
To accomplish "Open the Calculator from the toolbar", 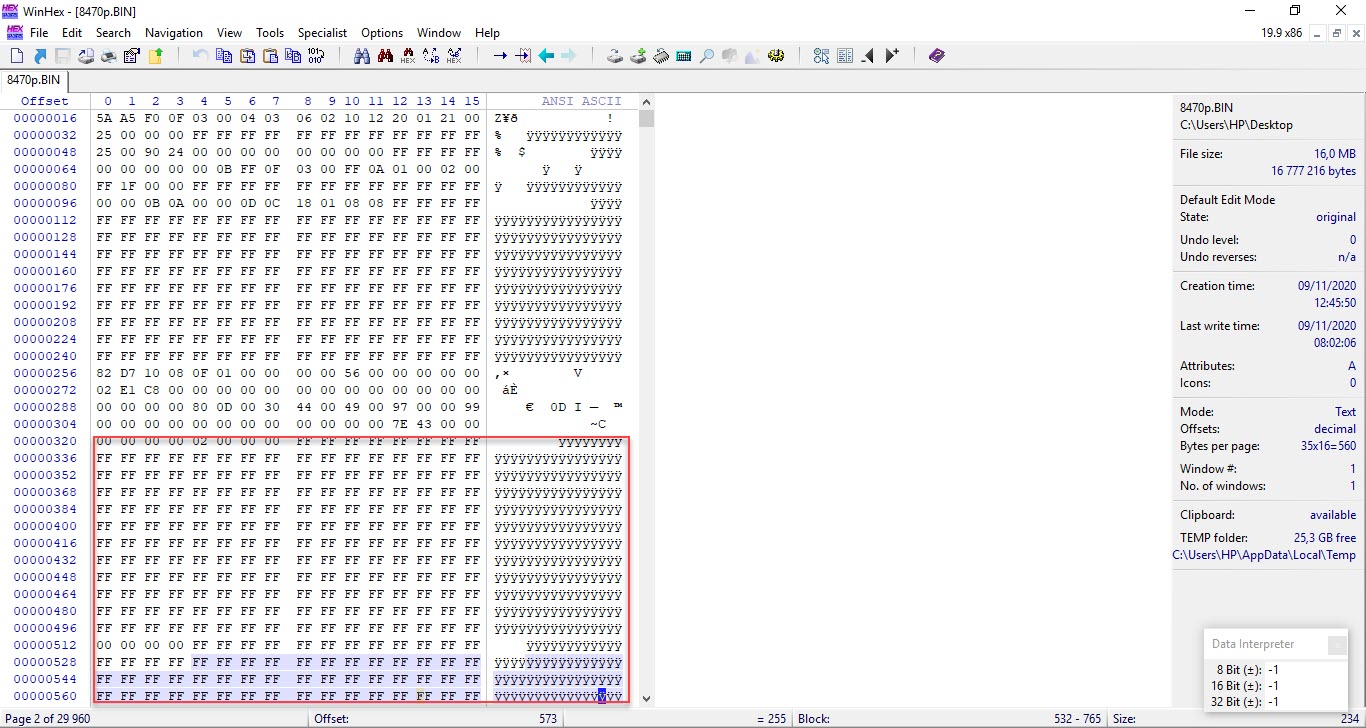I will coord(684,56).
